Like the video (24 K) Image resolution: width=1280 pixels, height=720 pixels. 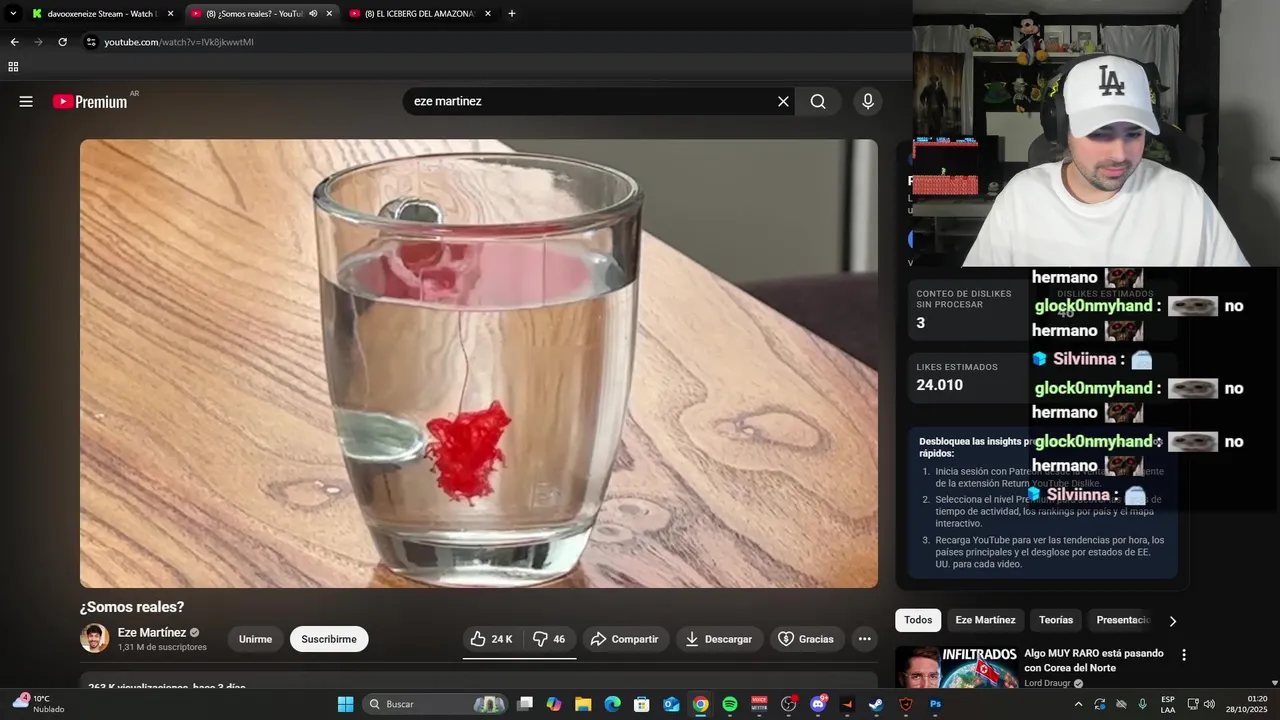(492, 639)
